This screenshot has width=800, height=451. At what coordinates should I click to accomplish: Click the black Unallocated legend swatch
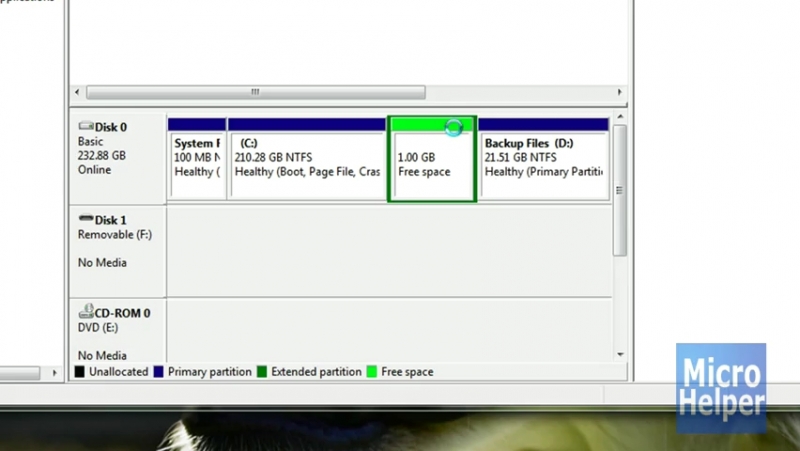point(80,372)
